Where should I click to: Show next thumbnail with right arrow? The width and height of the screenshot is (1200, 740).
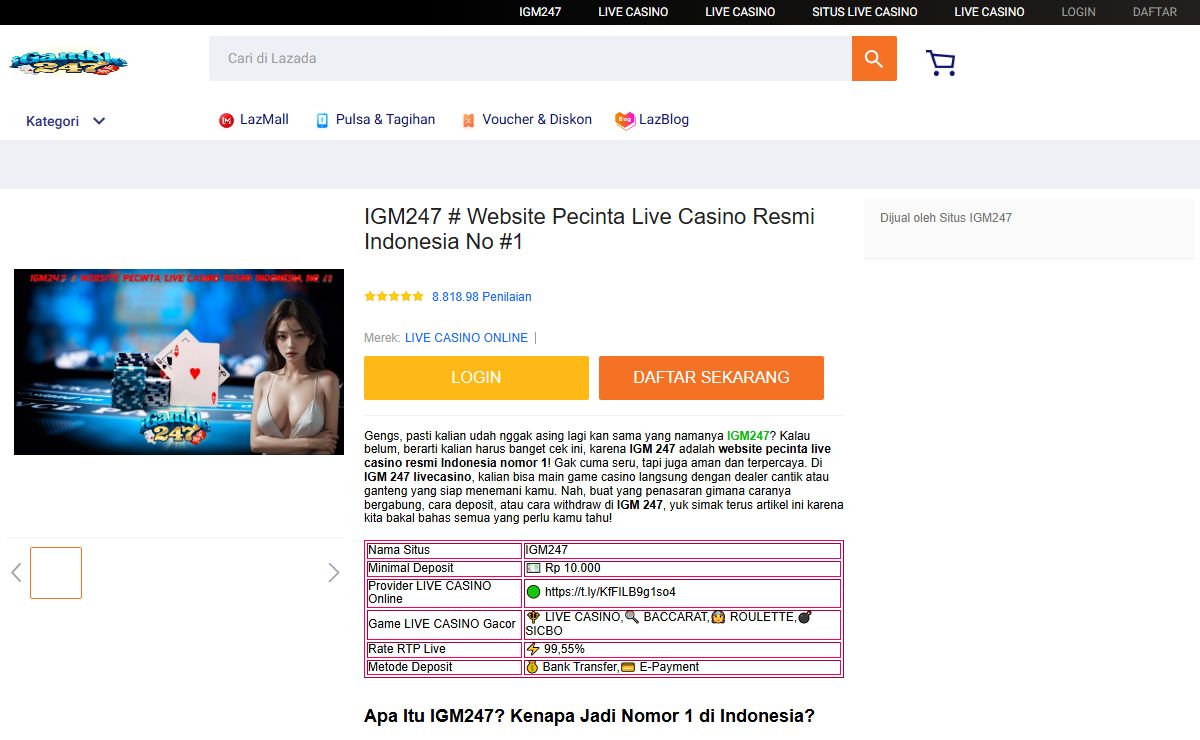[x=334, y=573]
